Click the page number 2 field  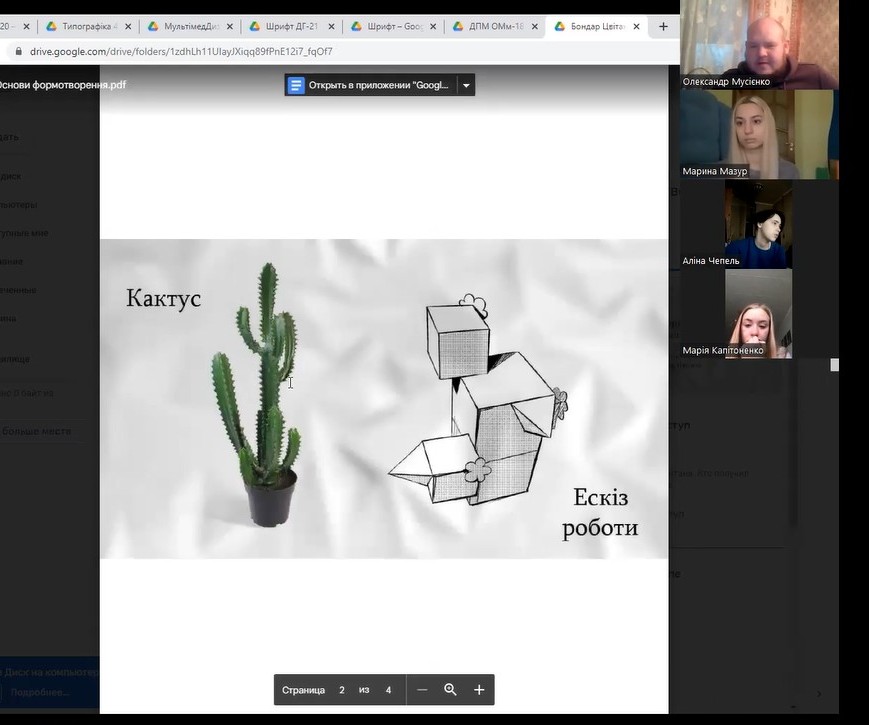click(x=342, y=690)
